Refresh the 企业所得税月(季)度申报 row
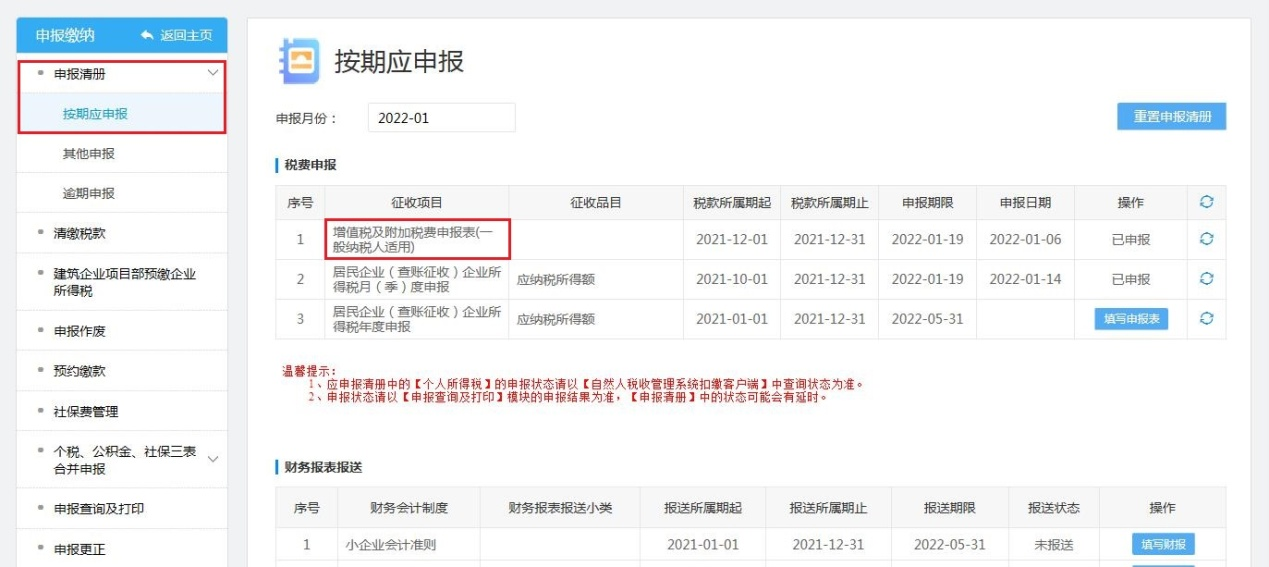Image resolution: width=1269 pixels, height=567 pixels. point(1206,279)
